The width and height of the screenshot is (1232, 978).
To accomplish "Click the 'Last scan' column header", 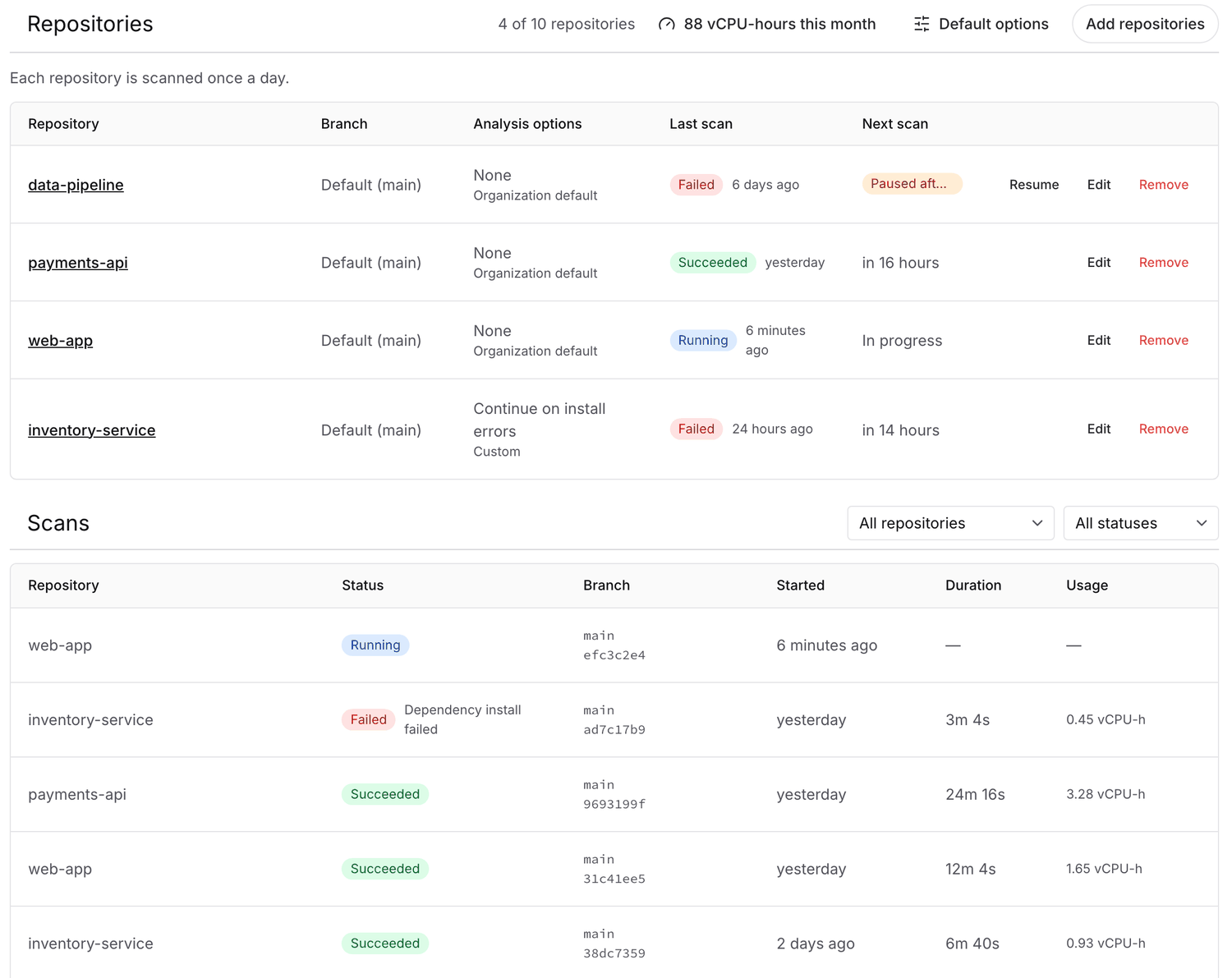I will pyautogui.click(x=701, y=124).
